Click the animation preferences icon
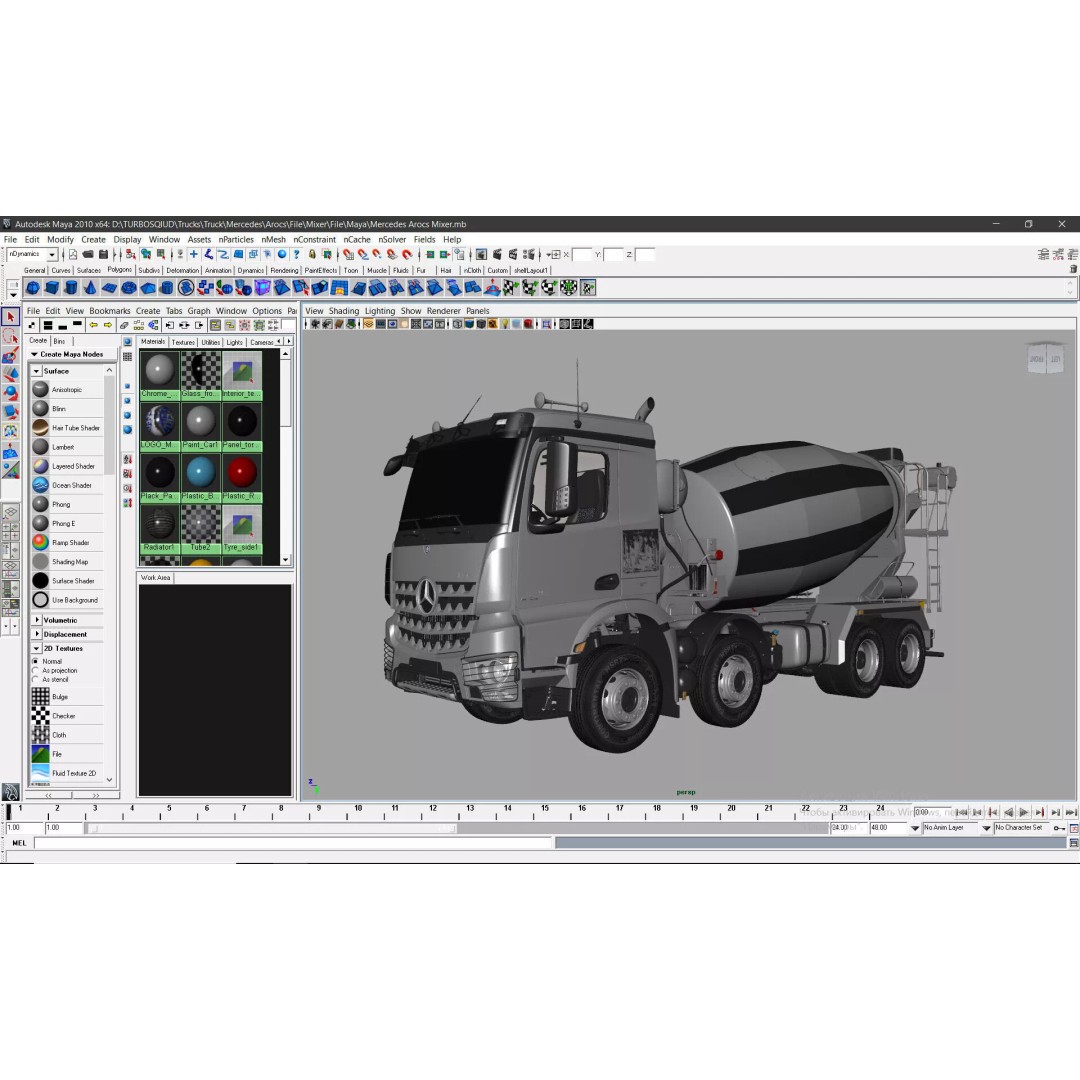Image resolution: width=1080 pixels, height=1080 pixels. click(1074, 827)
